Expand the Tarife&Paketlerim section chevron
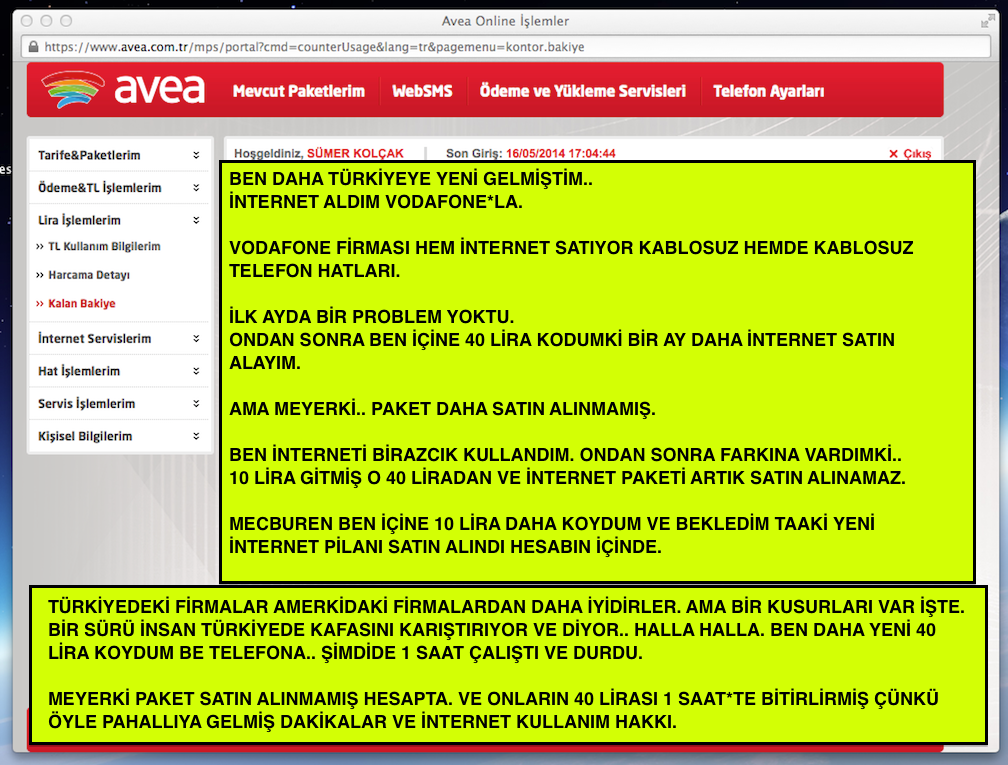Screen dimensions: 1008x765 pos(196,155)
